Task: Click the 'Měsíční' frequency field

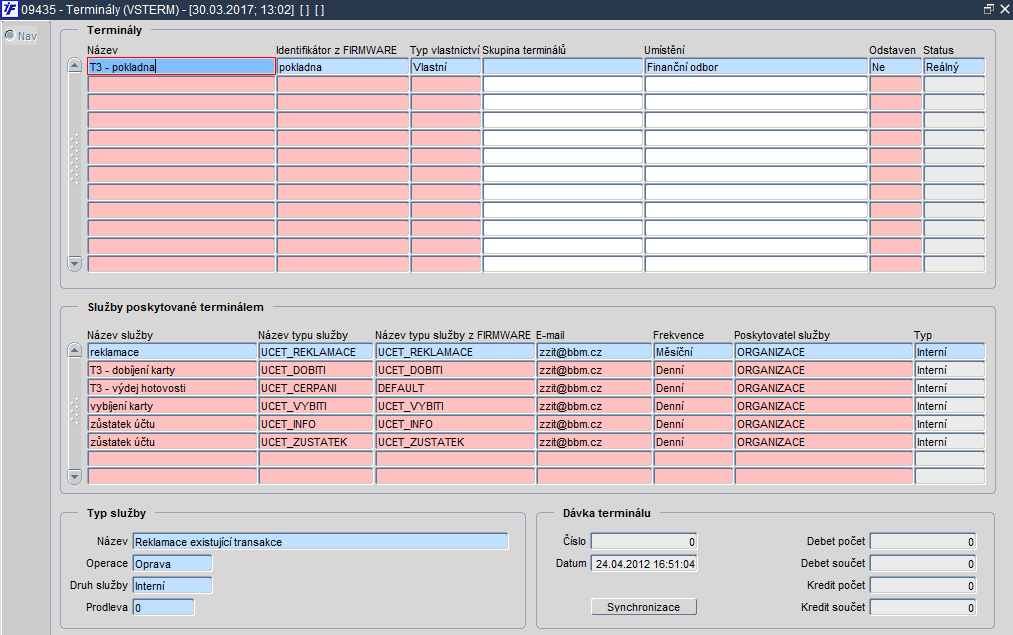Action: point(693,351)
